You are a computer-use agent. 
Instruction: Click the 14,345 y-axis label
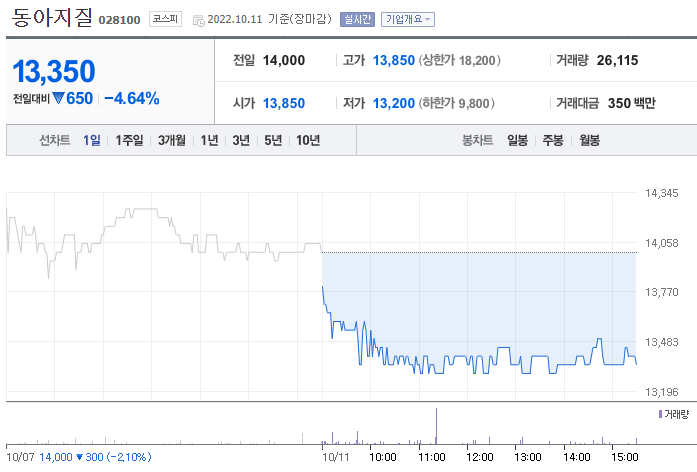click(661, 193)
